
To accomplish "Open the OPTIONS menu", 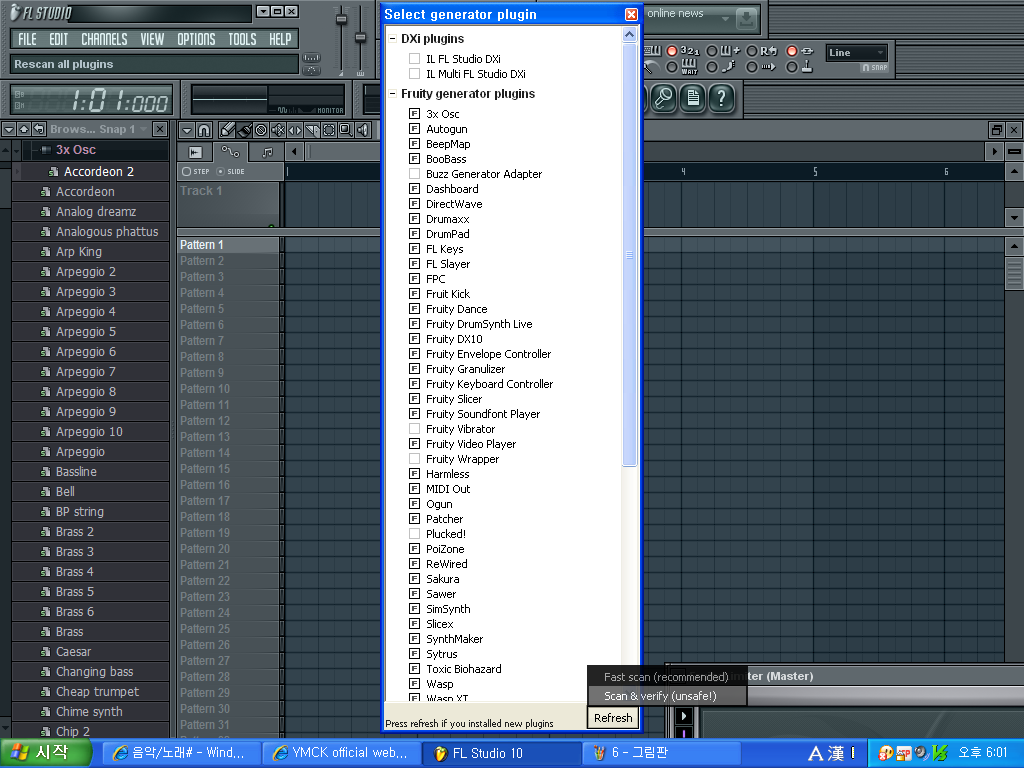I will (x=196, y=39).
